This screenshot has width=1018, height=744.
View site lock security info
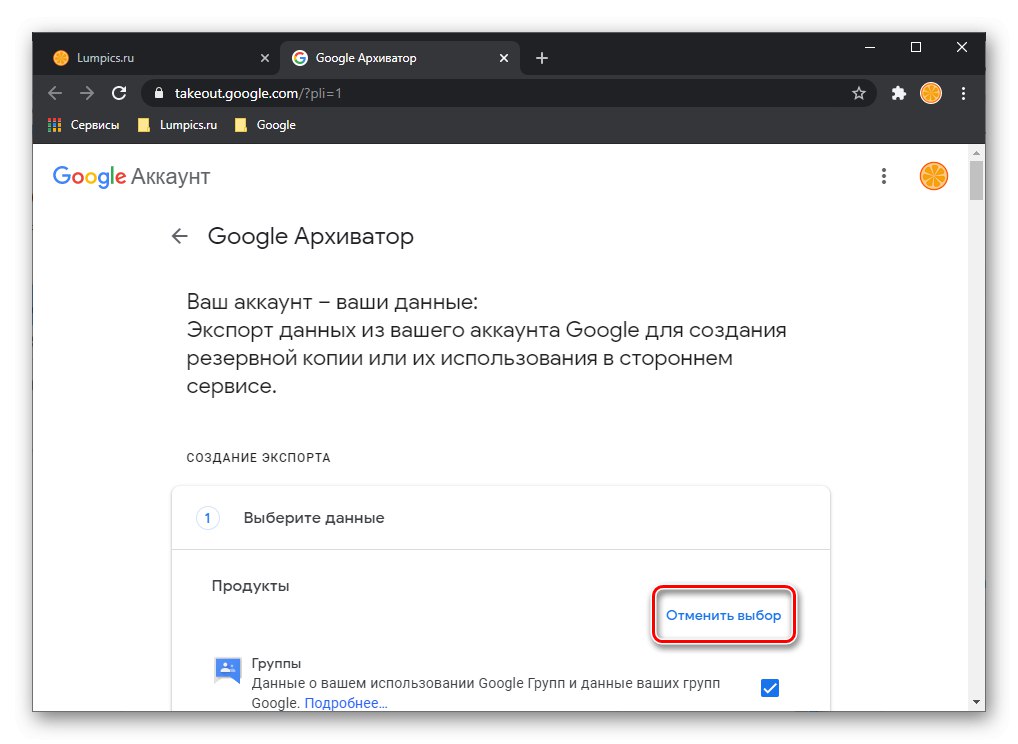[158, 93]
